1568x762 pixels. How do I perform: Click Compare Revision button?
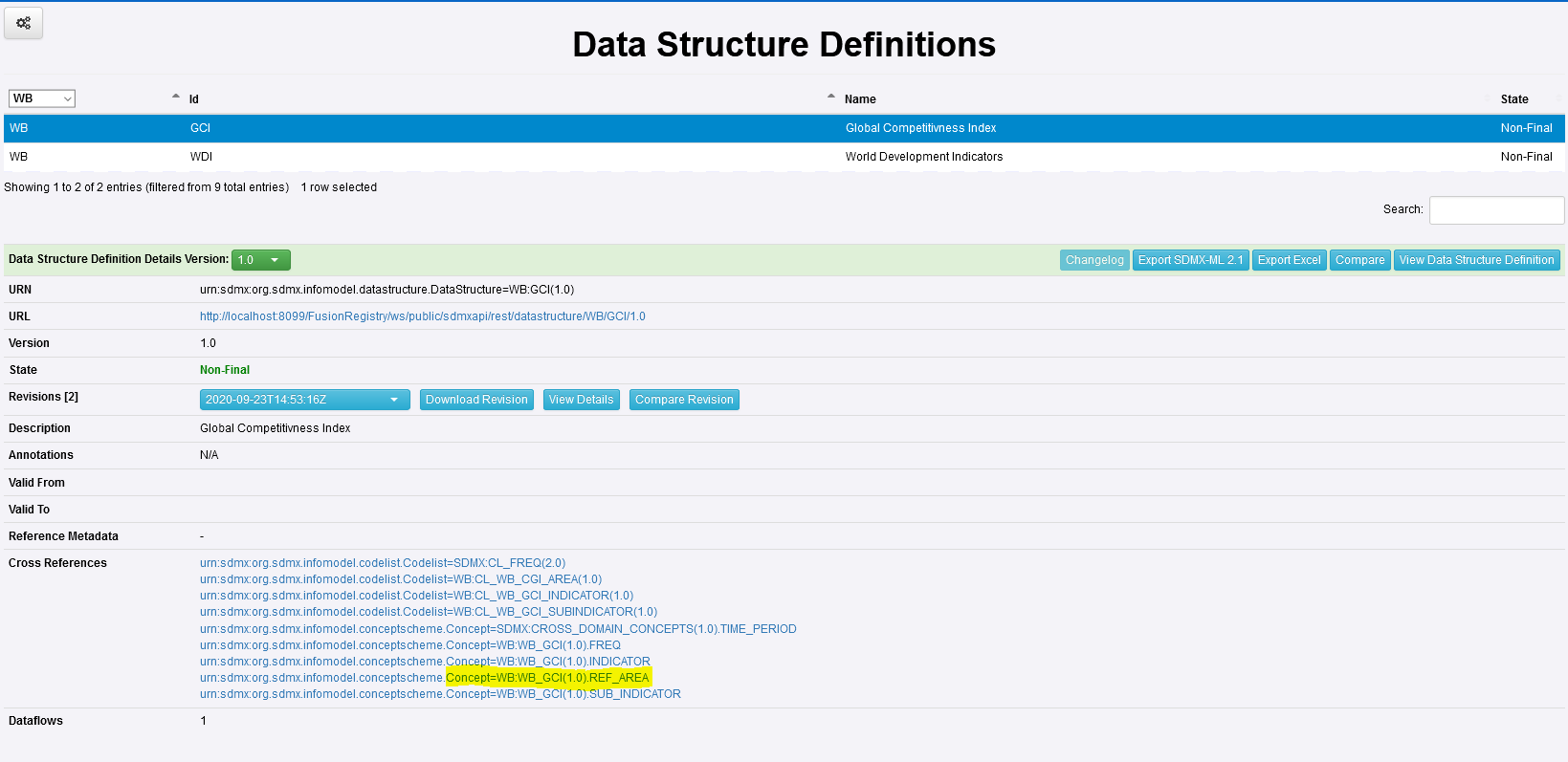point(684,400)
